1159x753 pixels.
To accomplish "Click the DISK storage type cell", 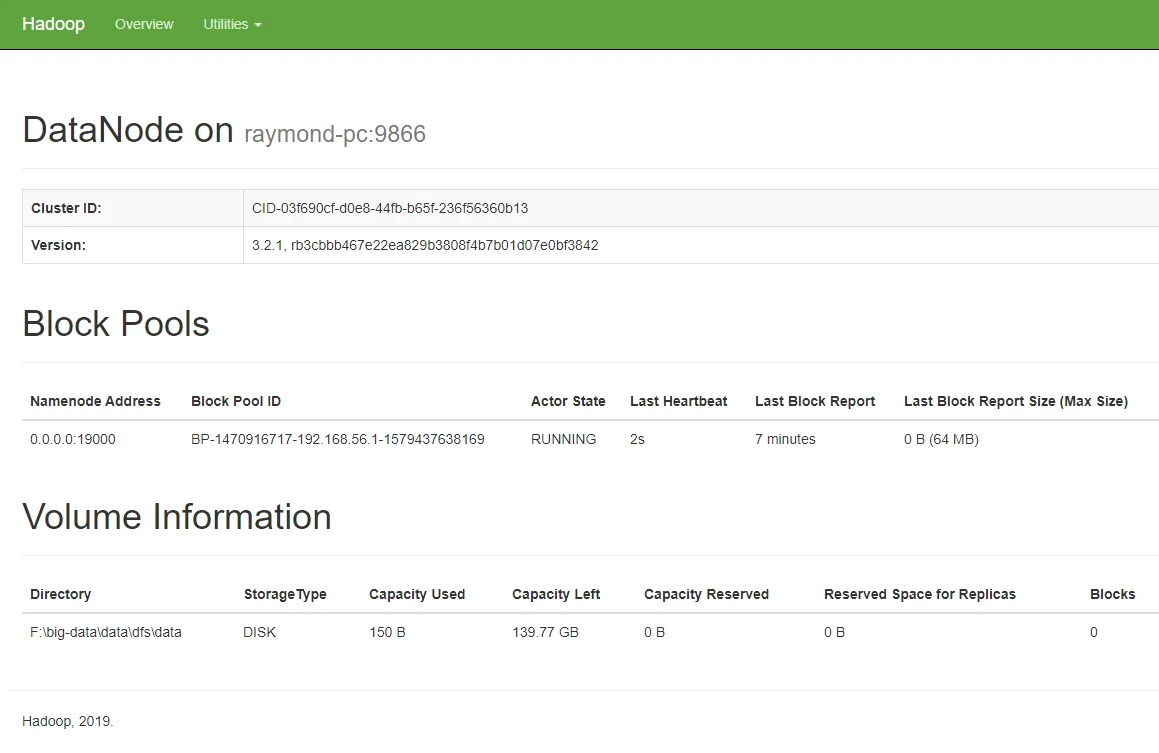I will (x=261, y=632).
